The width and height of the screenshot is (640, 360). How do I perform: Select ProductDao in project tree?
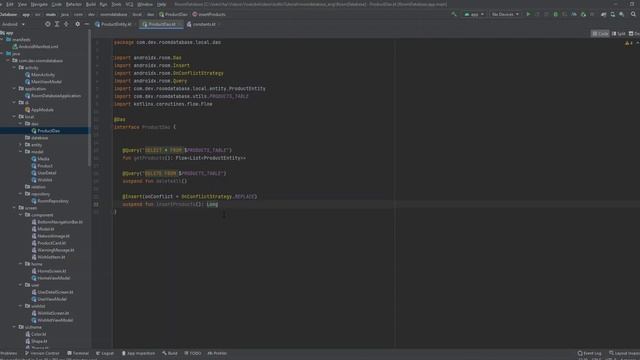48,131
